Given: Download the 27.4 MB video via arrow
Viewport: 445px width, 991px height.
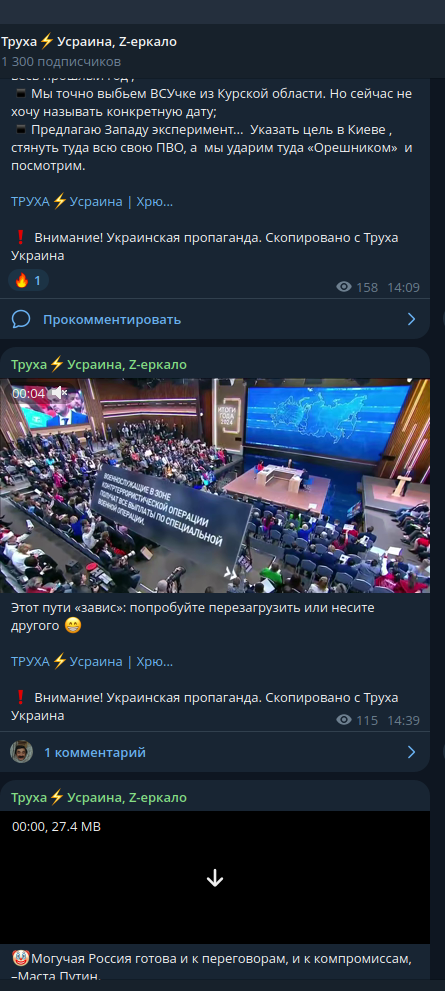Looking at the screenshot, I should tap(215, 878).
